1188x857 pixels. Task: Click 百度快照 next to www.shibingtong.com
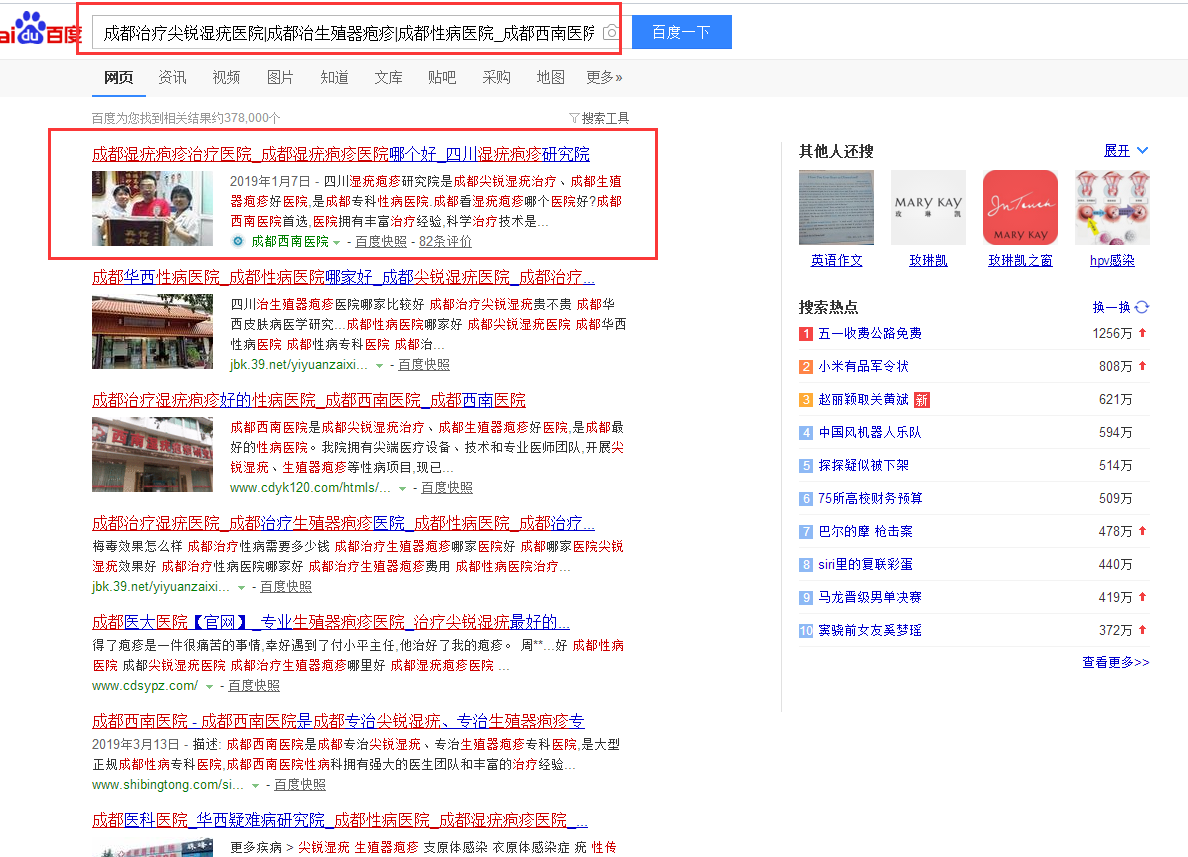click(x=299, y=784)
